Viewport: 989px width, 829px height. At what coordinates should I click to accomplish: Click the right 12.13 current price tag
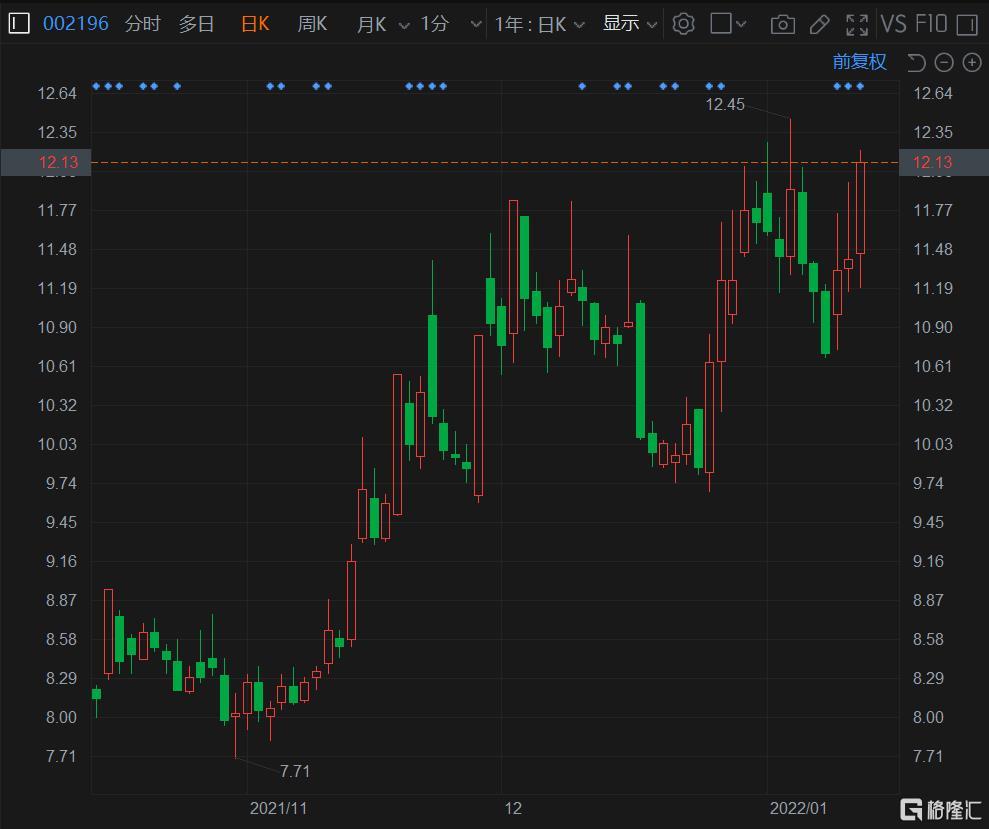coord(944,162)
